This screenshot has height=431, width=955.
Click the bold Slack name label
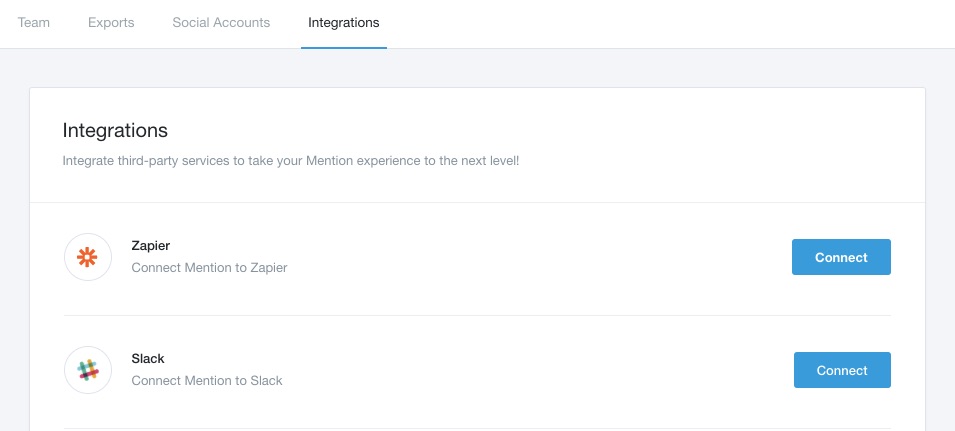tap(148, 359)
